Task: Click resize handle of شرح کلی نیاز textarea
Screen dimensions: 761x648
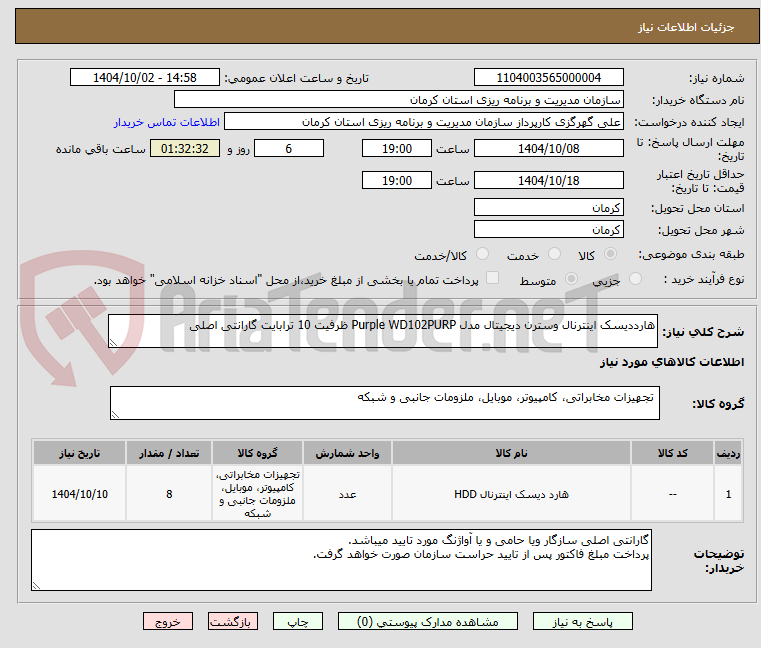Action: pyautogui.click(x=113, y=343)
